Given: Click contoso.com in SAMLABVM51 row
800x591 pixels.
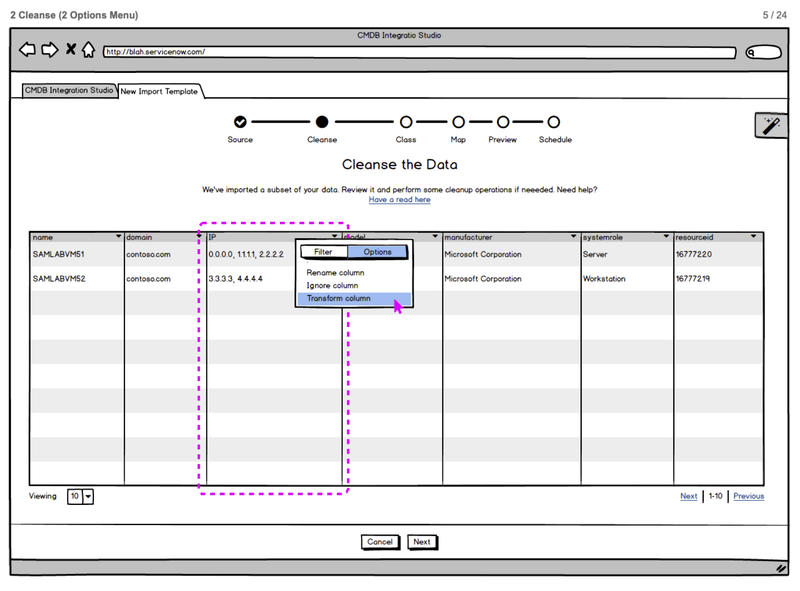Looking at the screenshot, I should pyautogui.click(x=148, y=254).
